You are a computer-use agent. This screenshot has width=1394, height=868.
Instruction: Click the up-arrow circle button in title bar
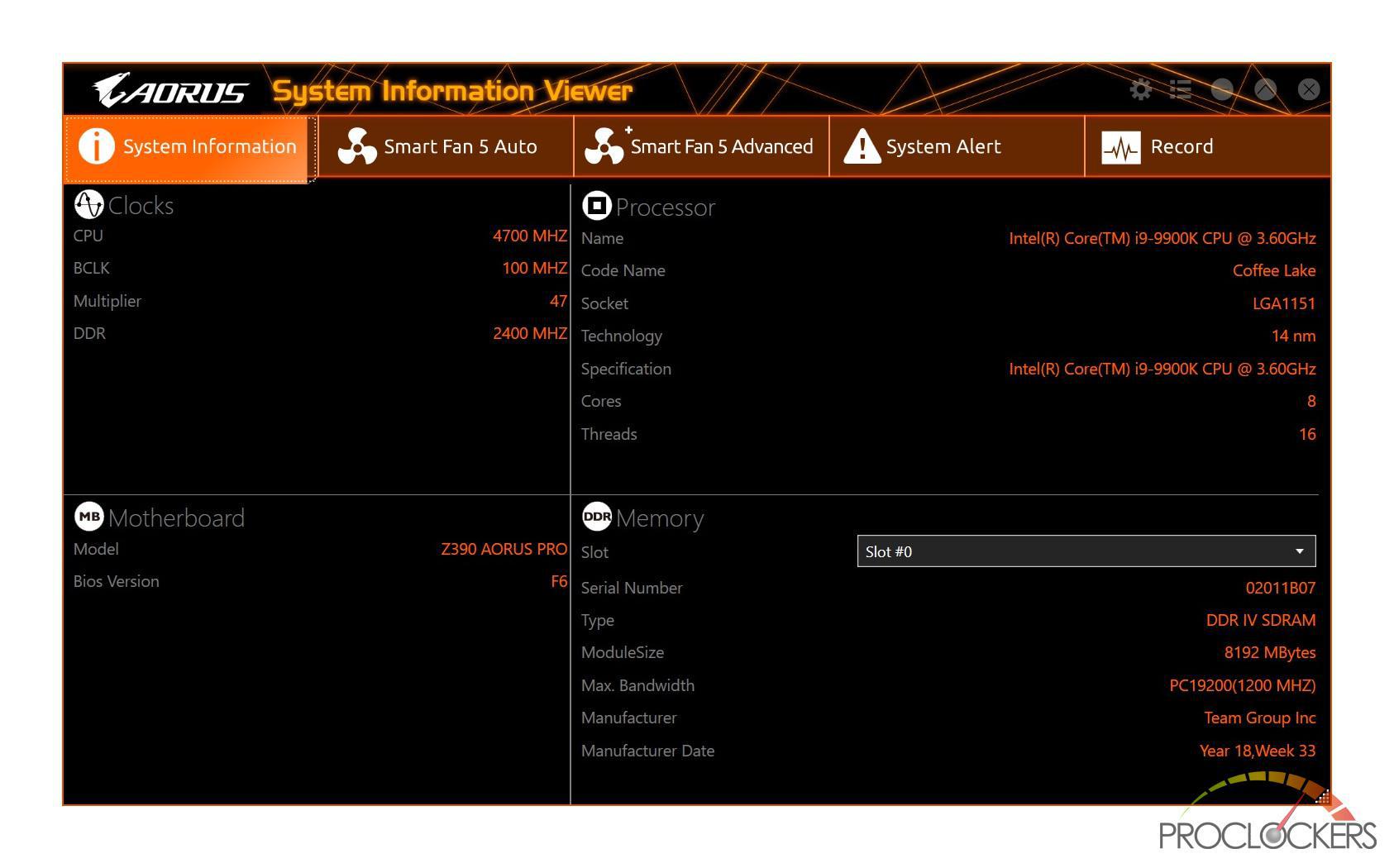(1265, 89)
